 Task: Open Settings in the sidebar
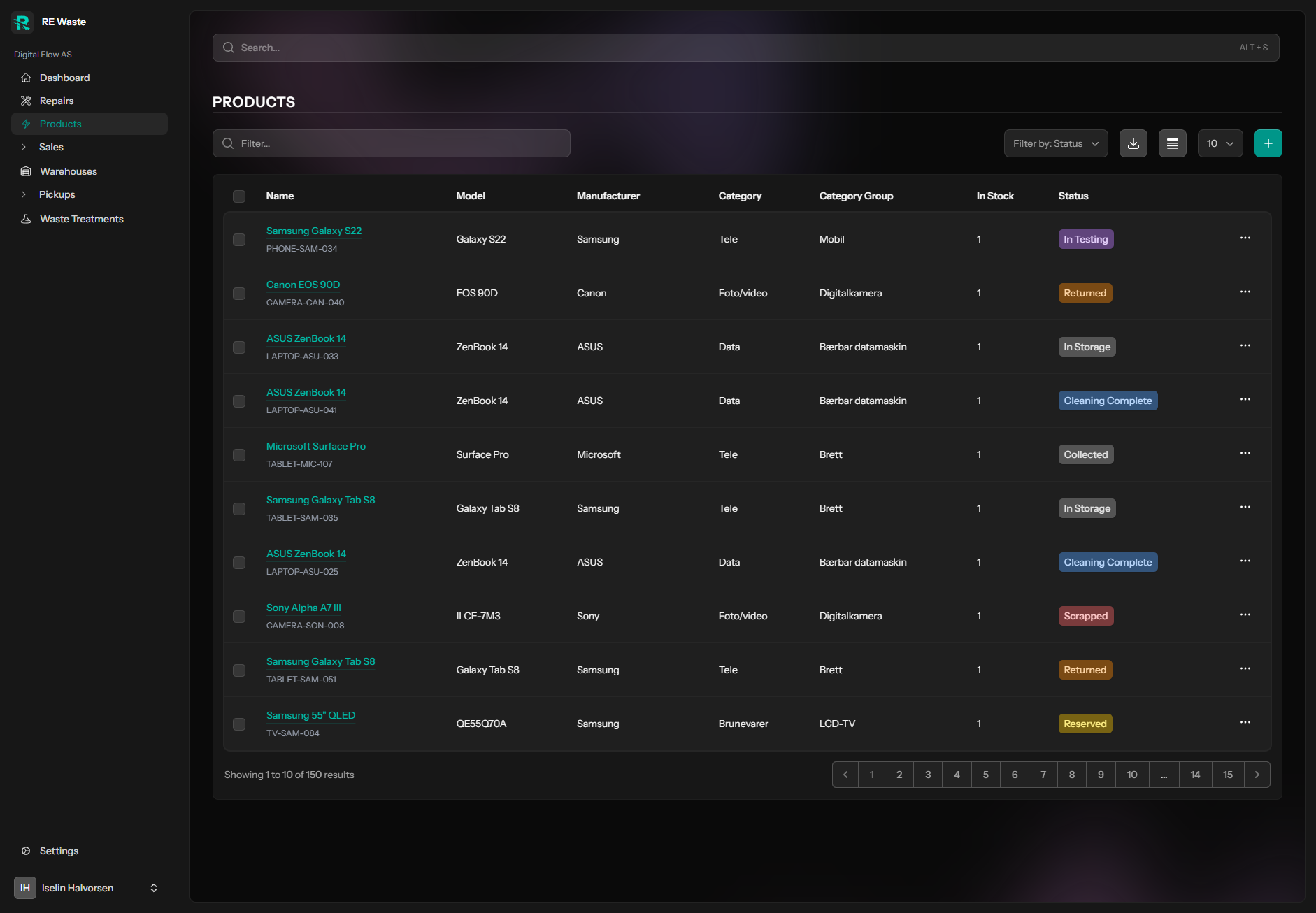(90, 851)
